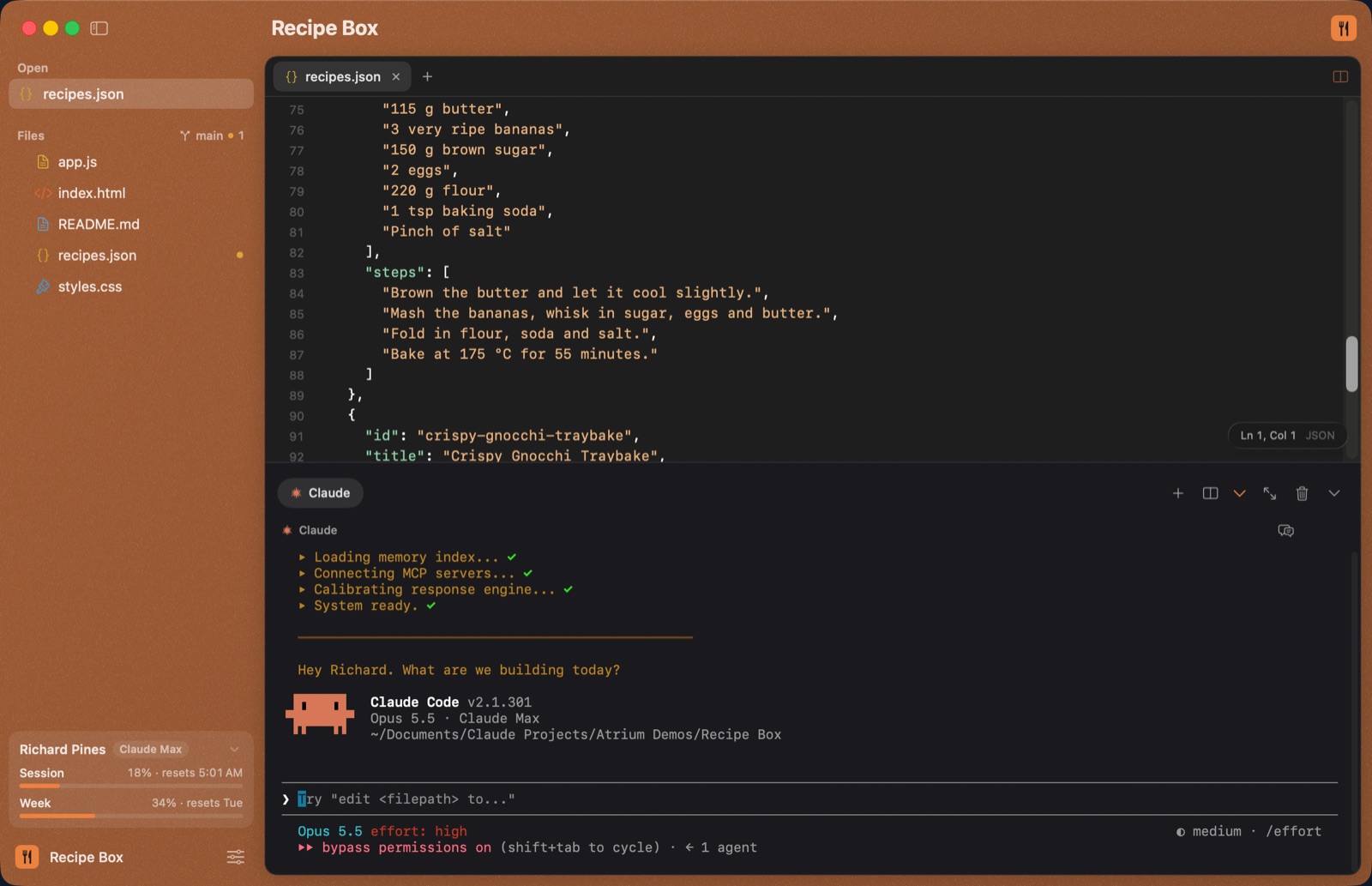Click the medium effort indicator
Viewport: 1372px width, 886px height.
click(1209, 831)
